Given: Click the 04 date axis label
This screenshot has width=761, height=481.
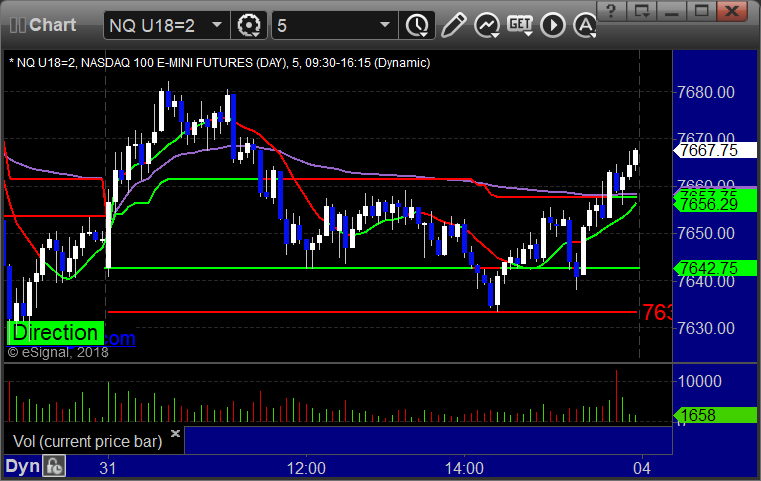Looking at the screenshot, I should (642, 468).
